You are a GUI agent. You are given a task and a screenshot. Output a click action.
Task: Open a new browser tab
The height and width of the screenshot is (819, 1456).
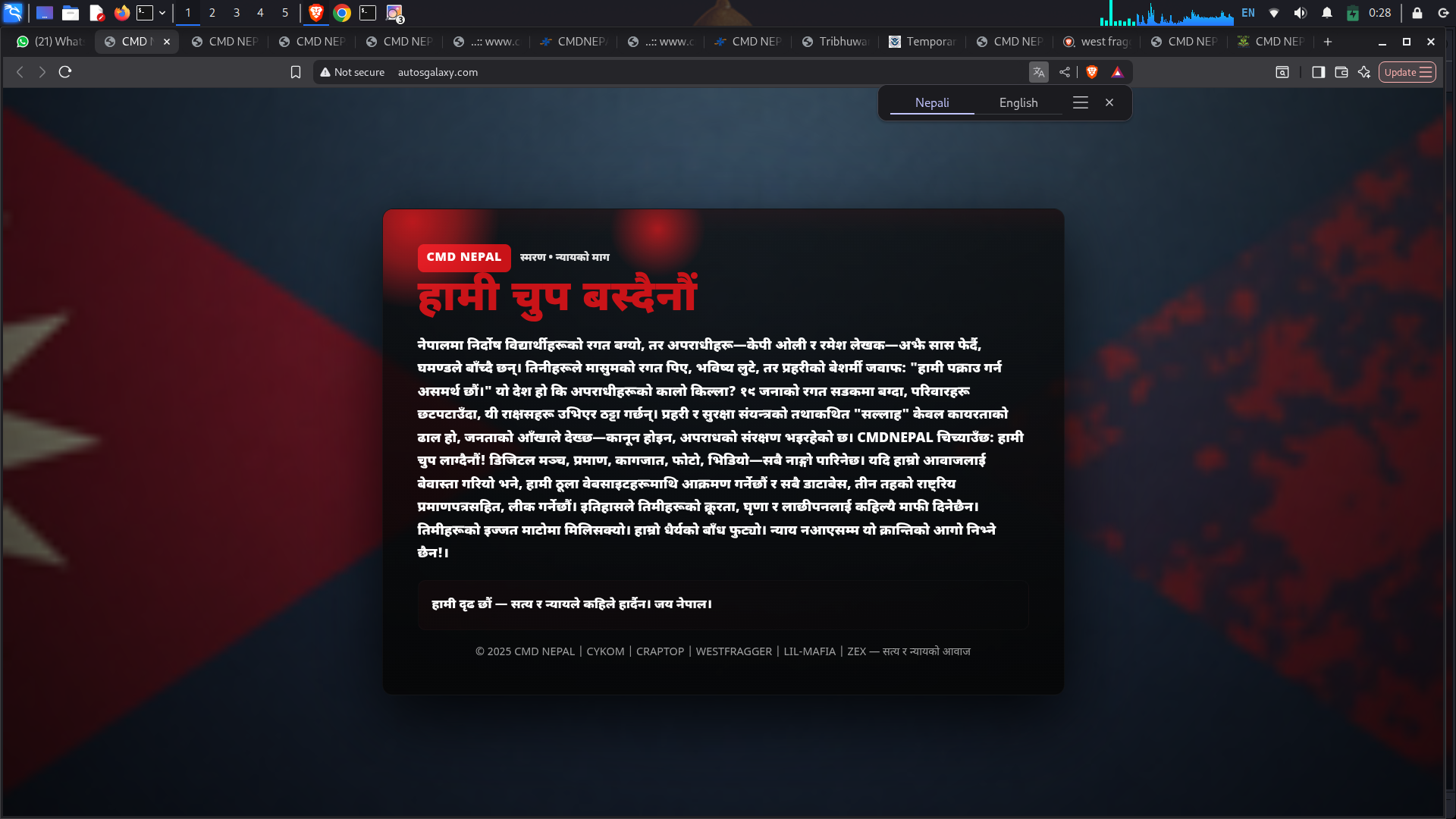click(x=1327, y=42)
